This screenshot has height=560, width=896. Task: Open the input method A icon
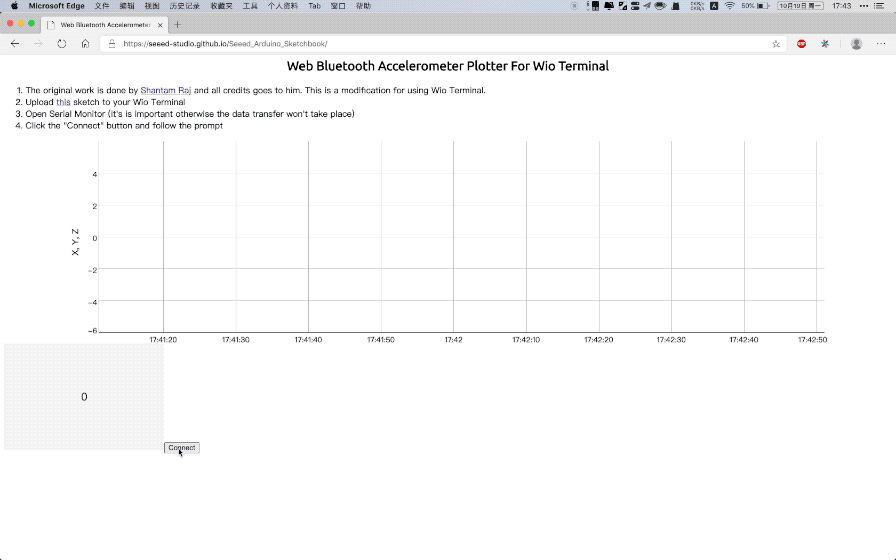coord(714,6)
